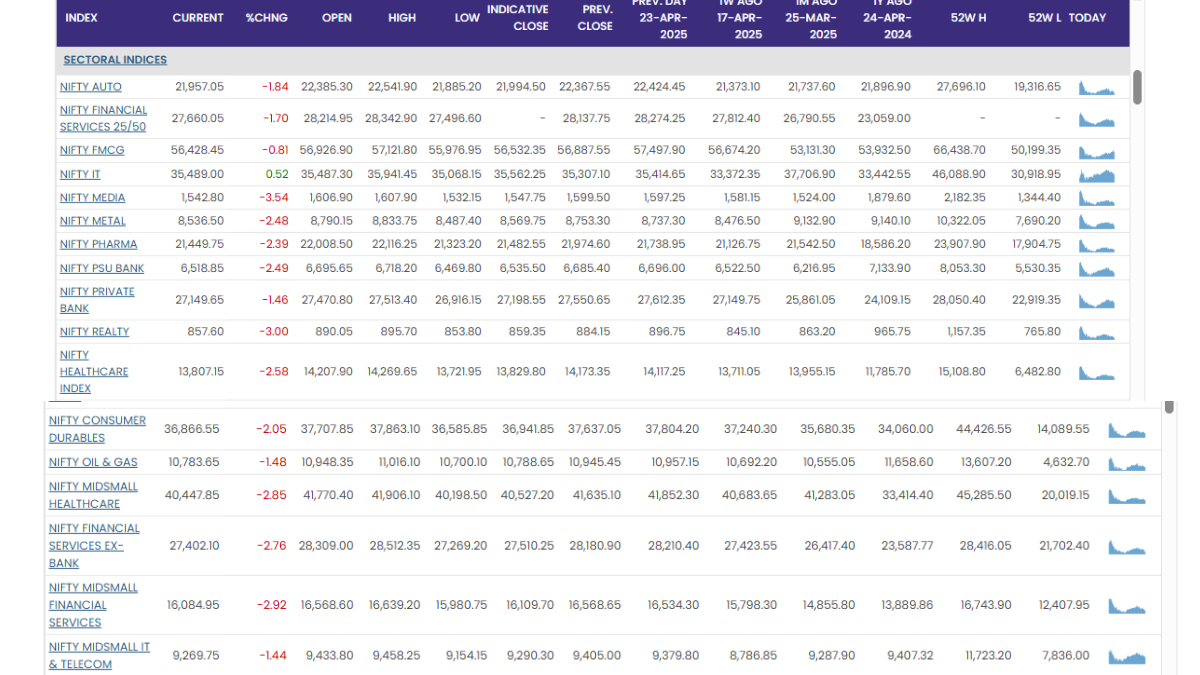Open today's sparkline for NIFTY PRIVATE BANK
Viewport: 1200px width, 675px height.
pos(1097,300)
